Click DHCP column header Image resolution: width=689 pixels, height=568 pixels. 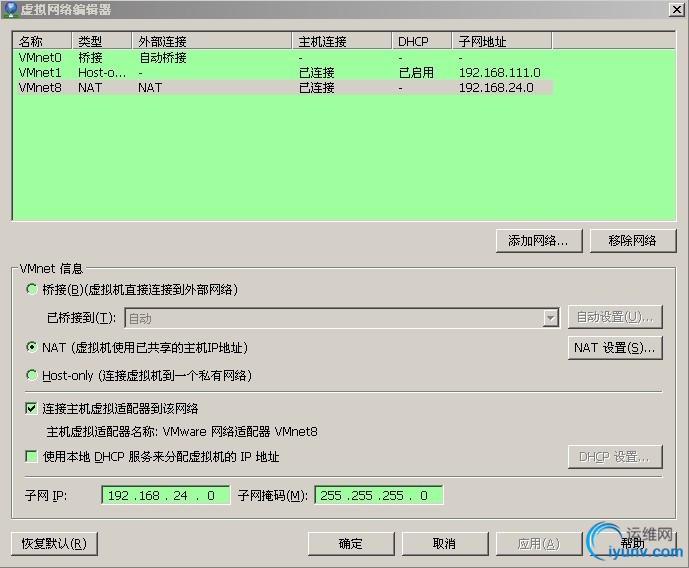coord(422,41)
